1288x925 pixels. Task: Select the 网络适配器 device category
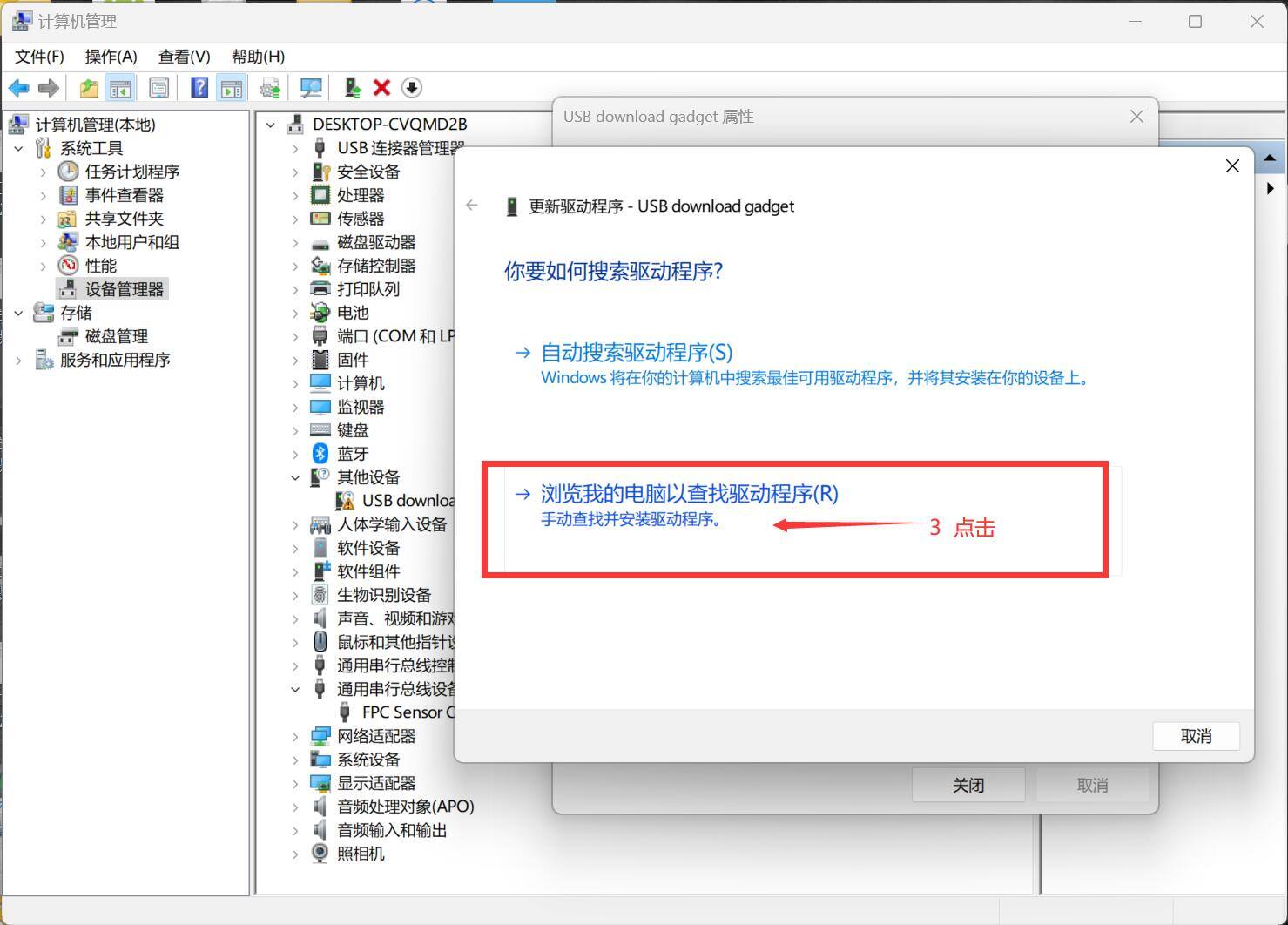tap(376, 736)
